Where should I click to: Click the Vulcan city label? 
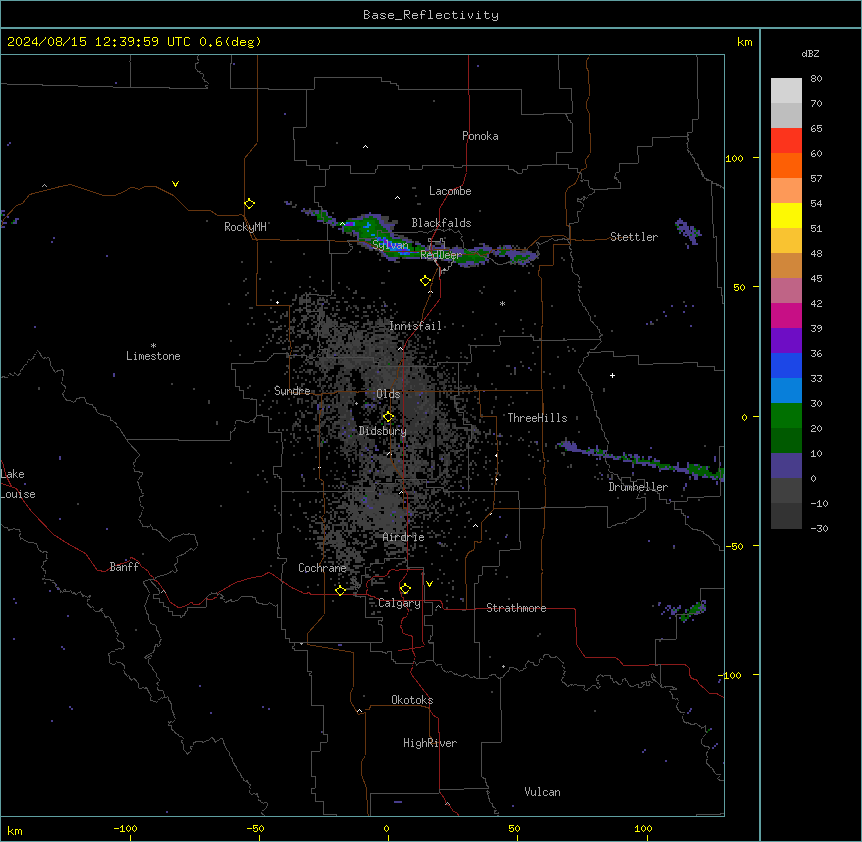(543, 792)
